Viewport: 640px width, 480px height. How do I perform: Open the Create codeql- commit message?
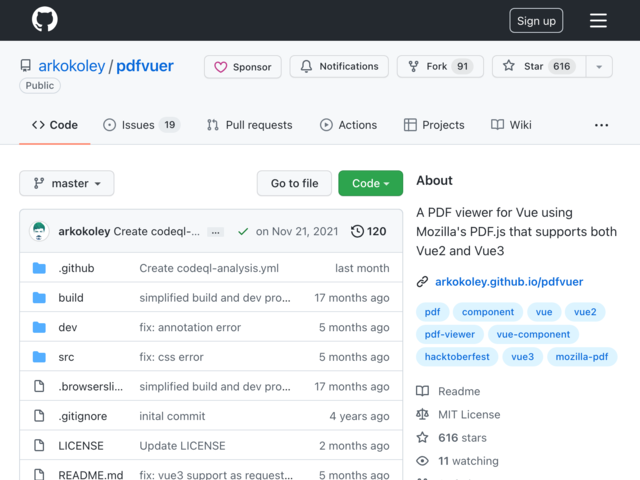157,231
